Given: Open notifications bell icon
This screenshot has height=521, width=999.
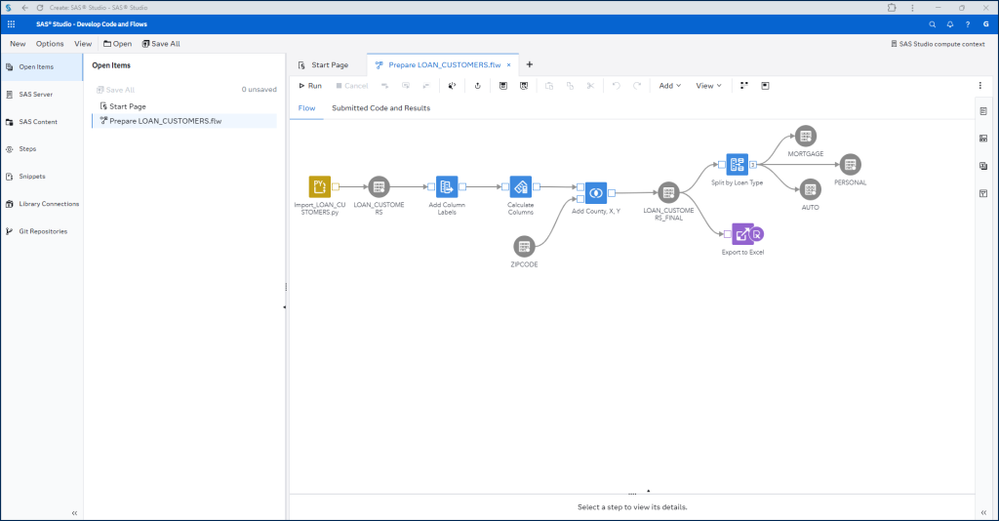Looking at the screenshot, I should 950,24.
